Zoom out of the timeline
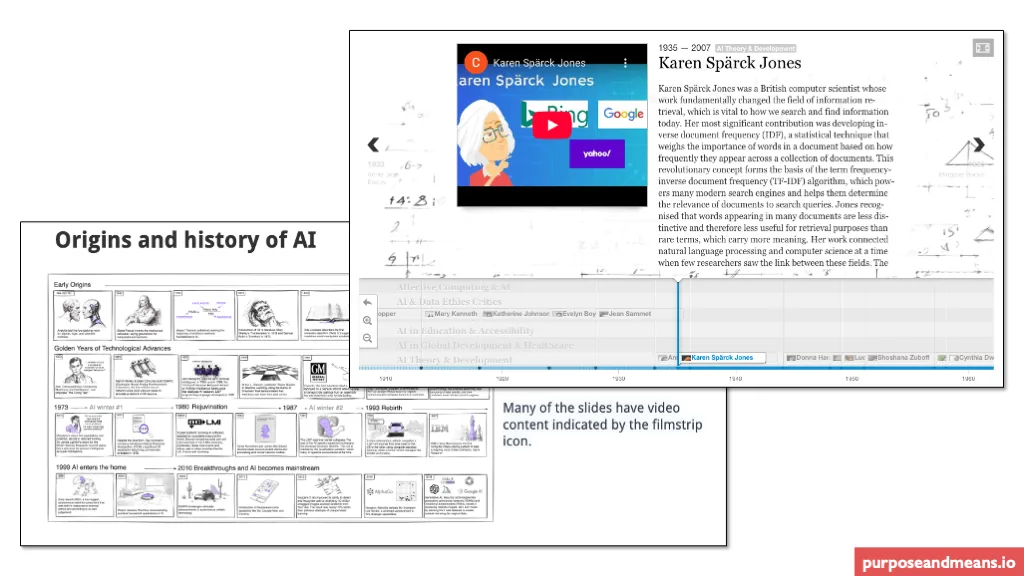The width and height of the screenshot is (1024, 576). coord(368,339)
